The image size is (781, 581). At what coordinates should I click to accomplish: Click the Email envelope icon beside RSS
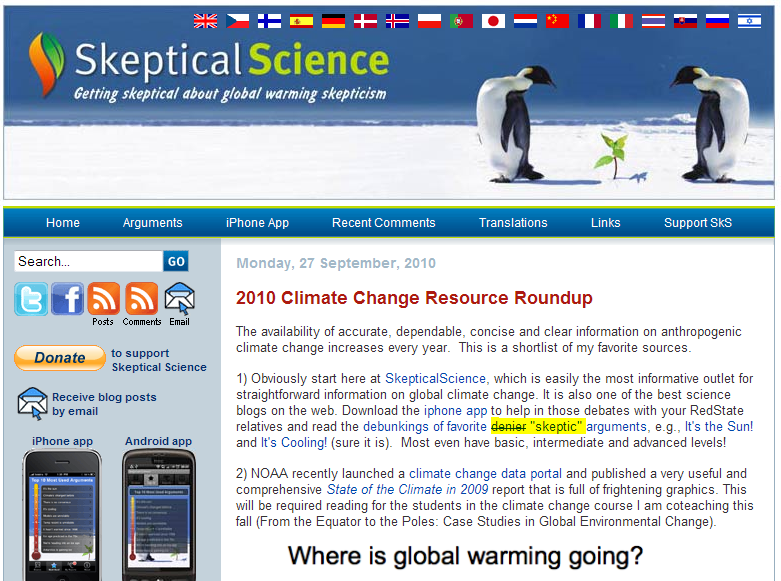click(x=179, y=299)
